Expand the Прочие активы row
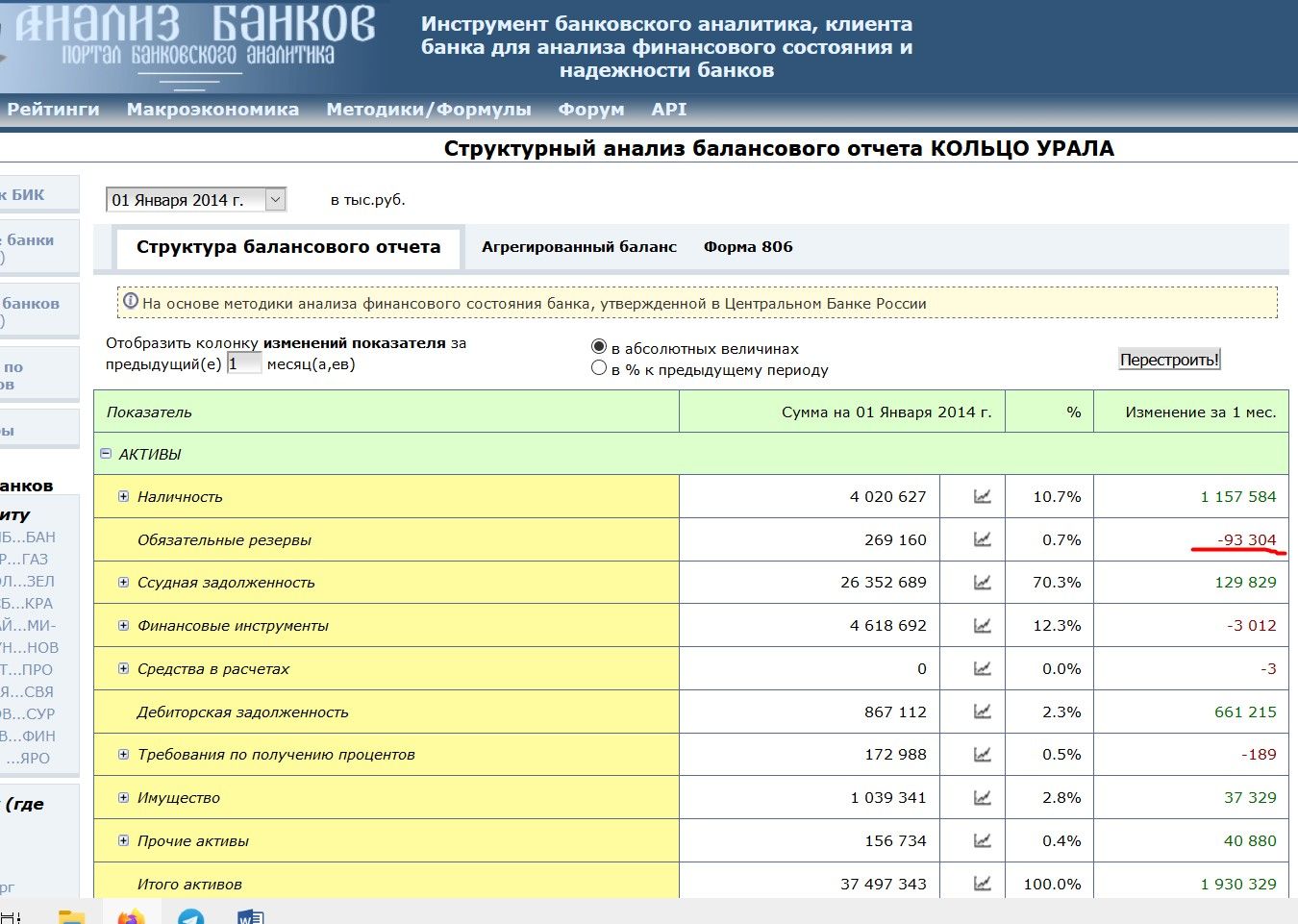 coord(123,840)
